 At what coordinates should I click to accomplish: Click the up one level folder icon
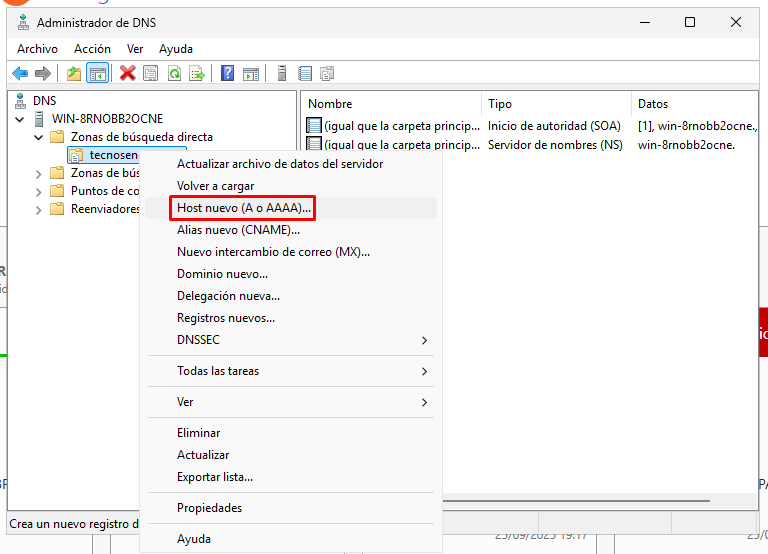pyautogui.click(x=74, y=73)
